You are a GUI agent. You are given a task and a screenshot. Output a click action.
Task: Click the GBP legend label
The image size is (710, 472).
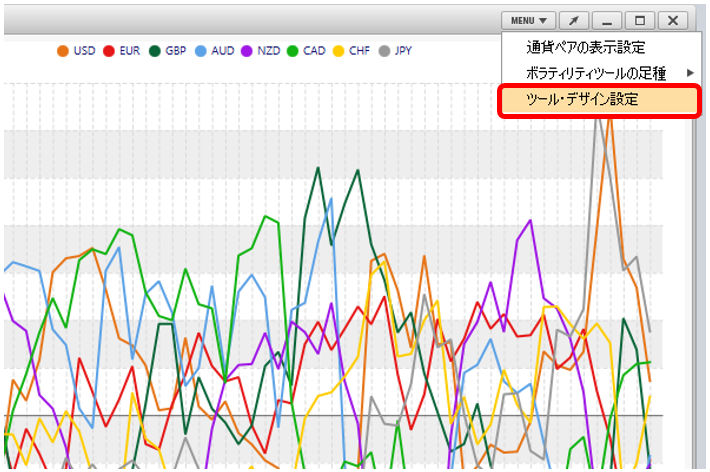pyautogui.click(x=176, y=51)
